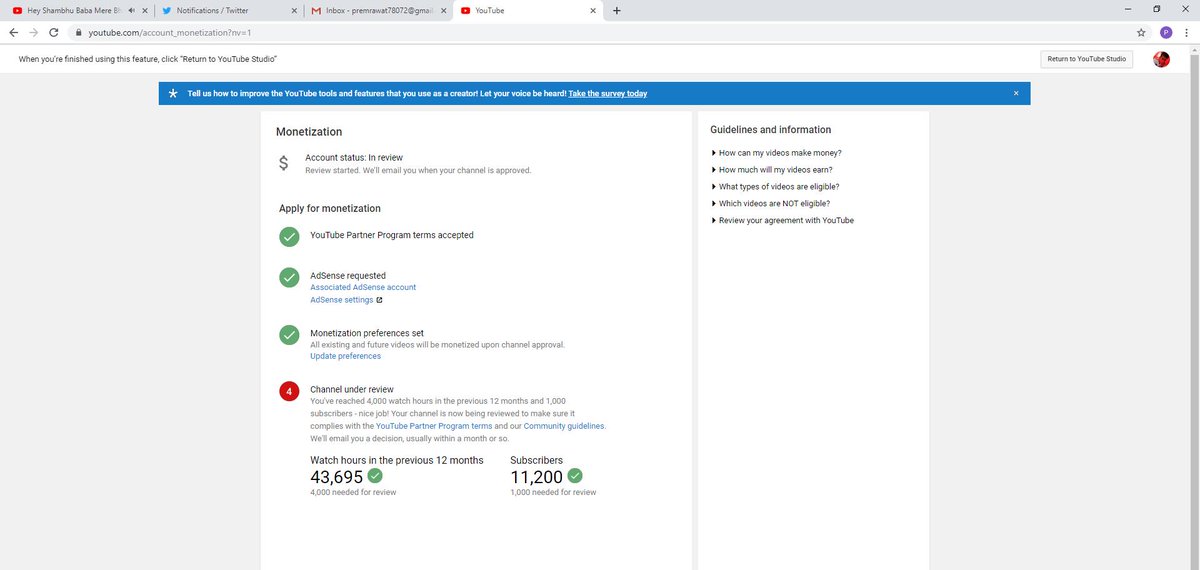Click the dollar sign account status icon
The height and width of the screenshot is (570, 1200).
click(284, 163)
